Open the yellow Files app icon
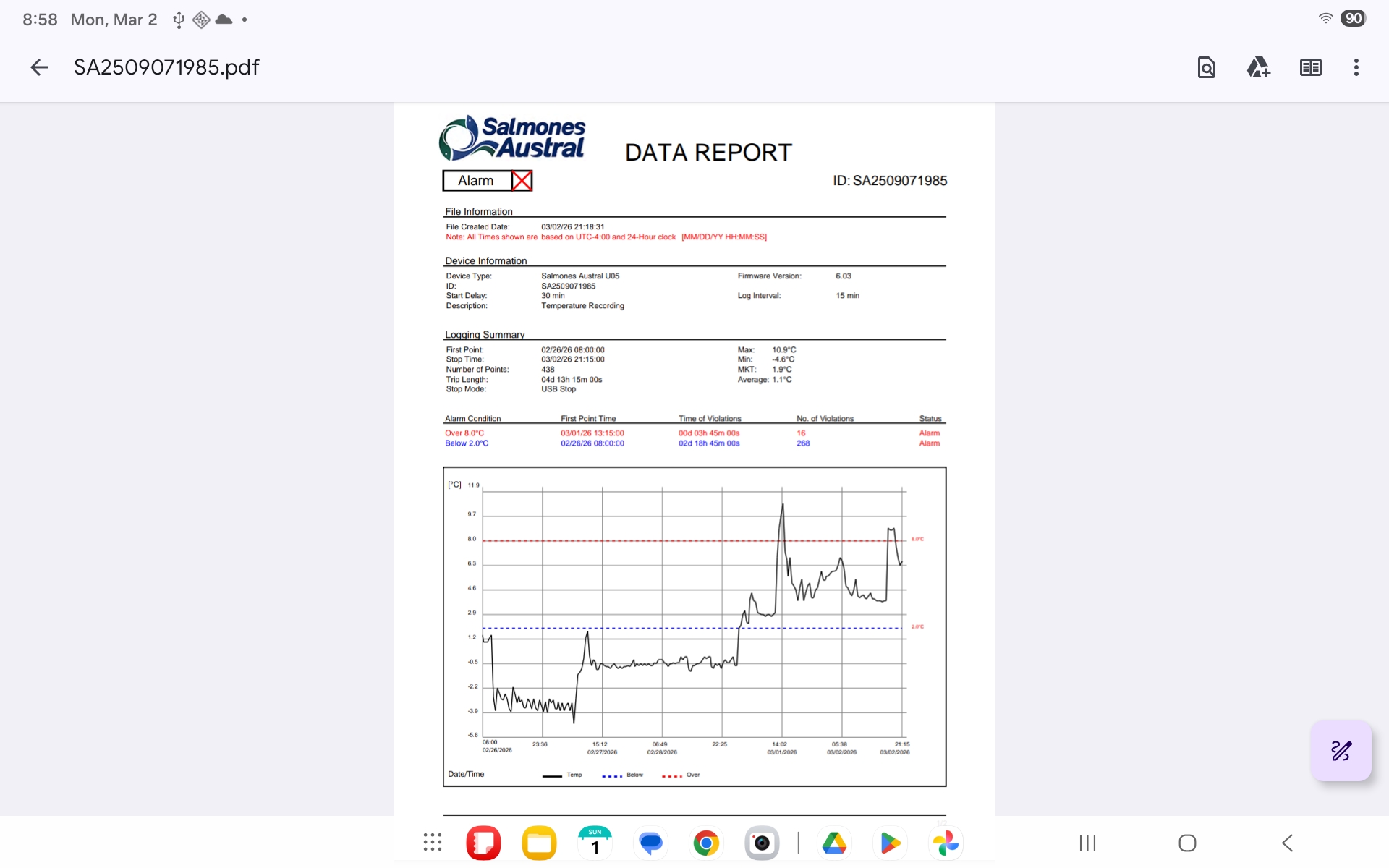The width and height of the screenshot is (1389, 868). pyautogui.click(x=539, y=843)
